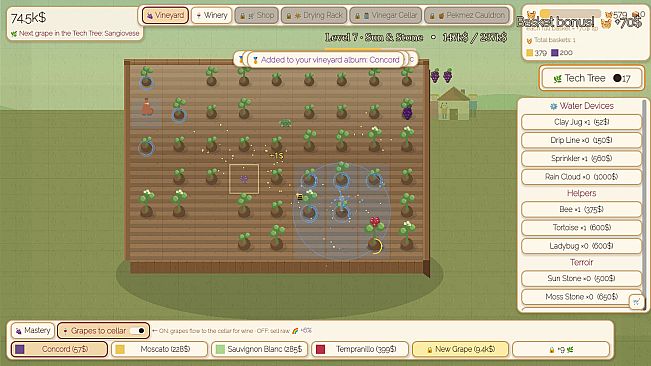651x366 pixels.
Task: Buy a Drip Line for 150$
Action: [581, 140]
